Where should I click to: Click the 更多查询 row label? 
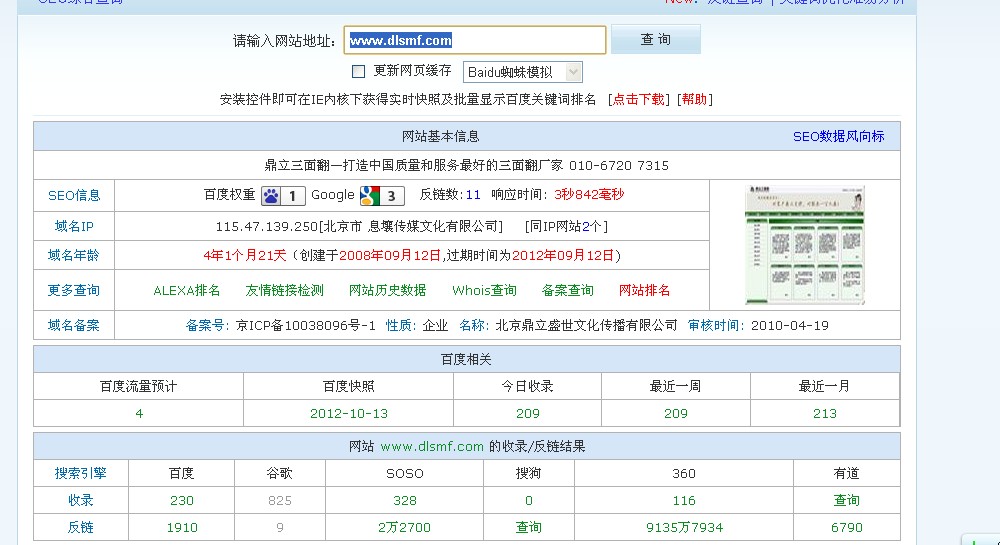click(x=74, y=291)
